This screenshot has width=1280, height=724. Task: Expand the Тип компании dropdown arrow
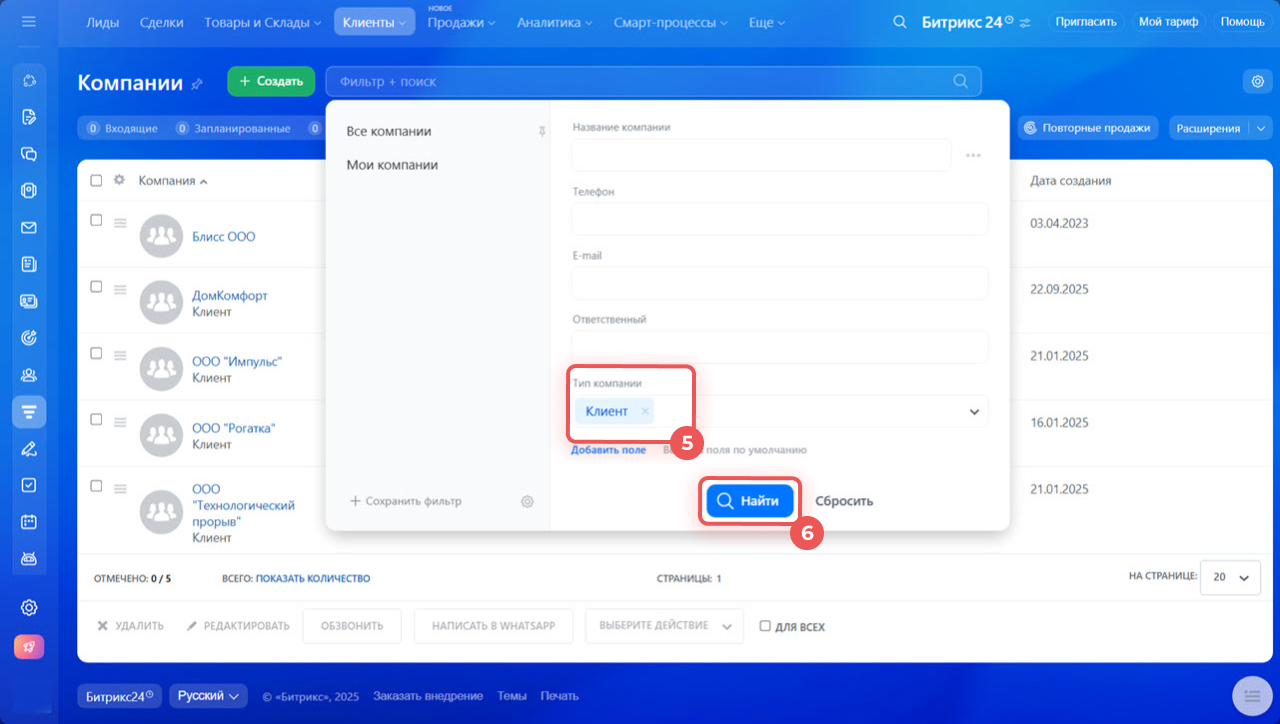click(x=974, y=411)
